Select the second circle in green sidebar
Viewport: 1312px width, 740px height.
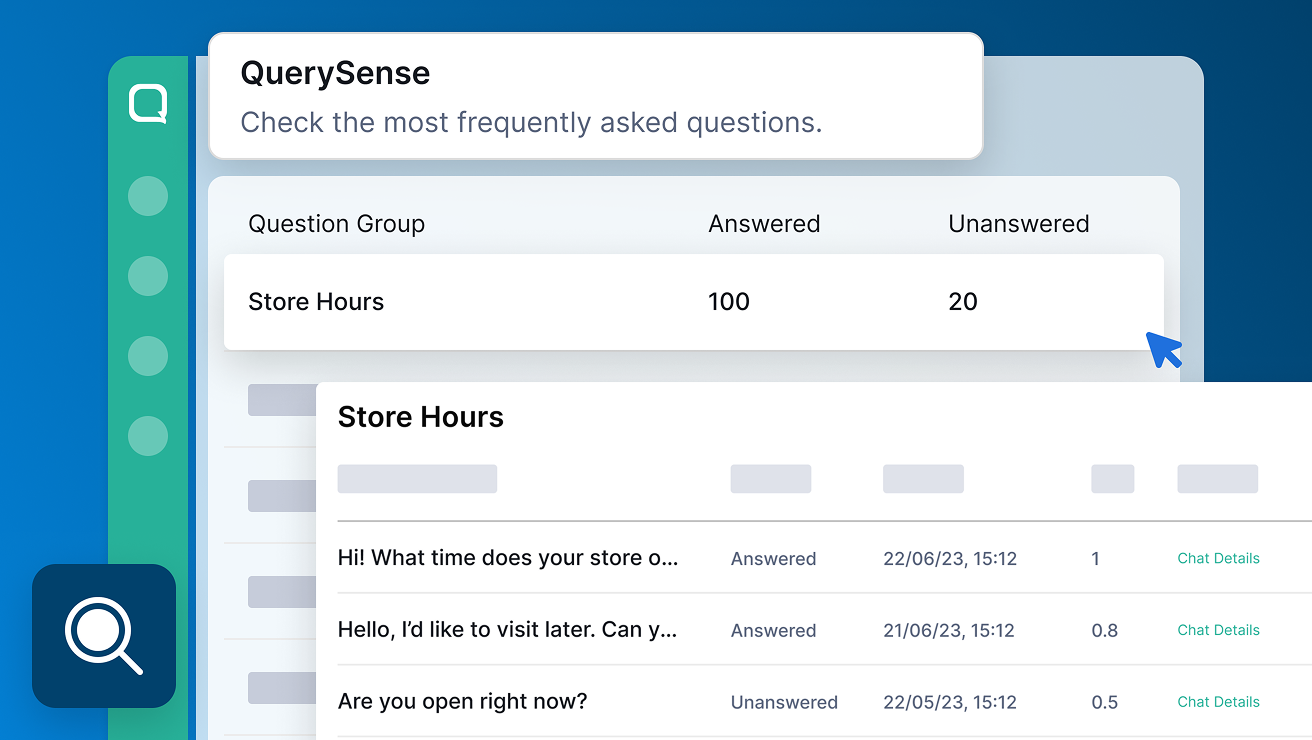coord(148,276)
